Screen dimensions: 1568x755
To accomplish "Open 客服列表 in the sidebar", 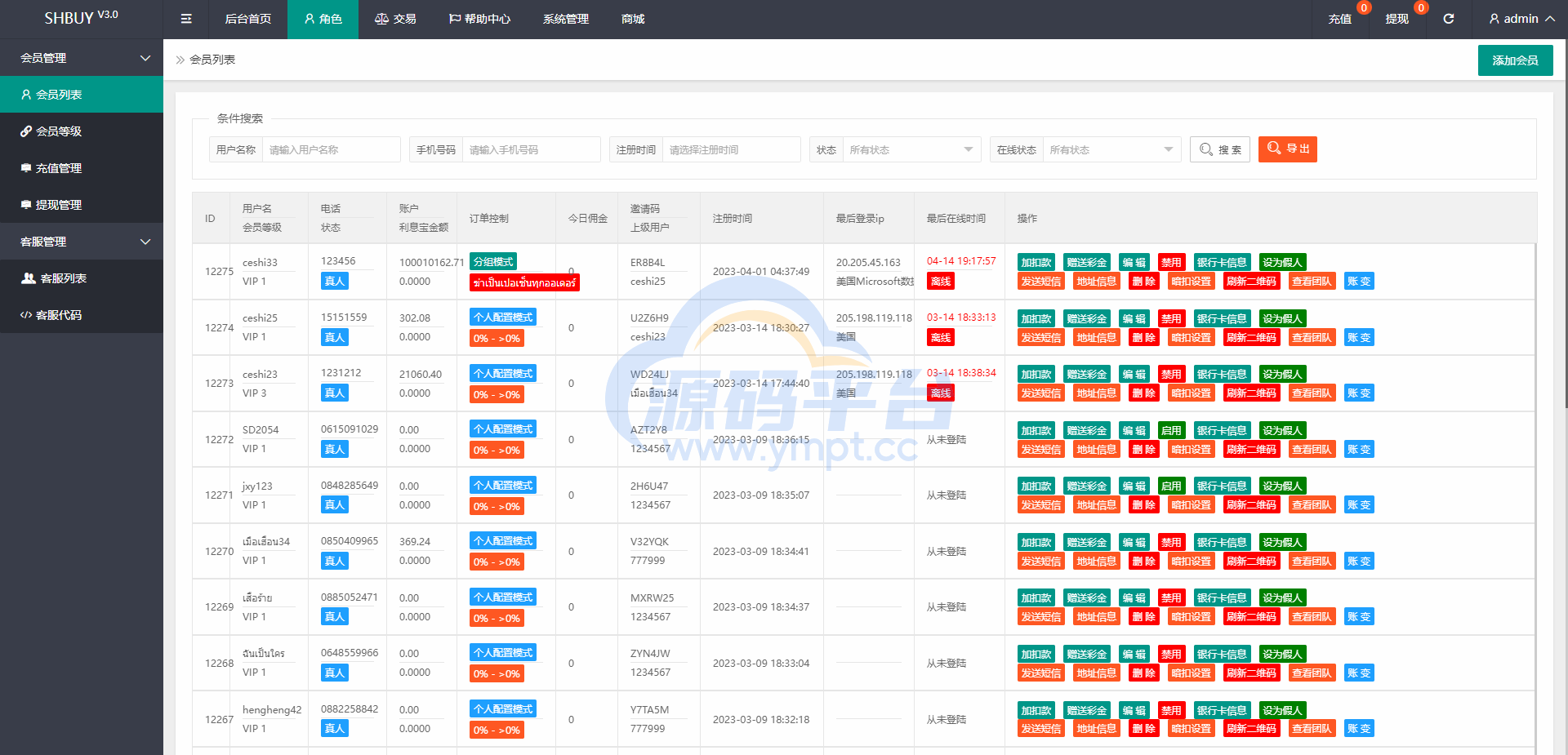I will (82, 278).
